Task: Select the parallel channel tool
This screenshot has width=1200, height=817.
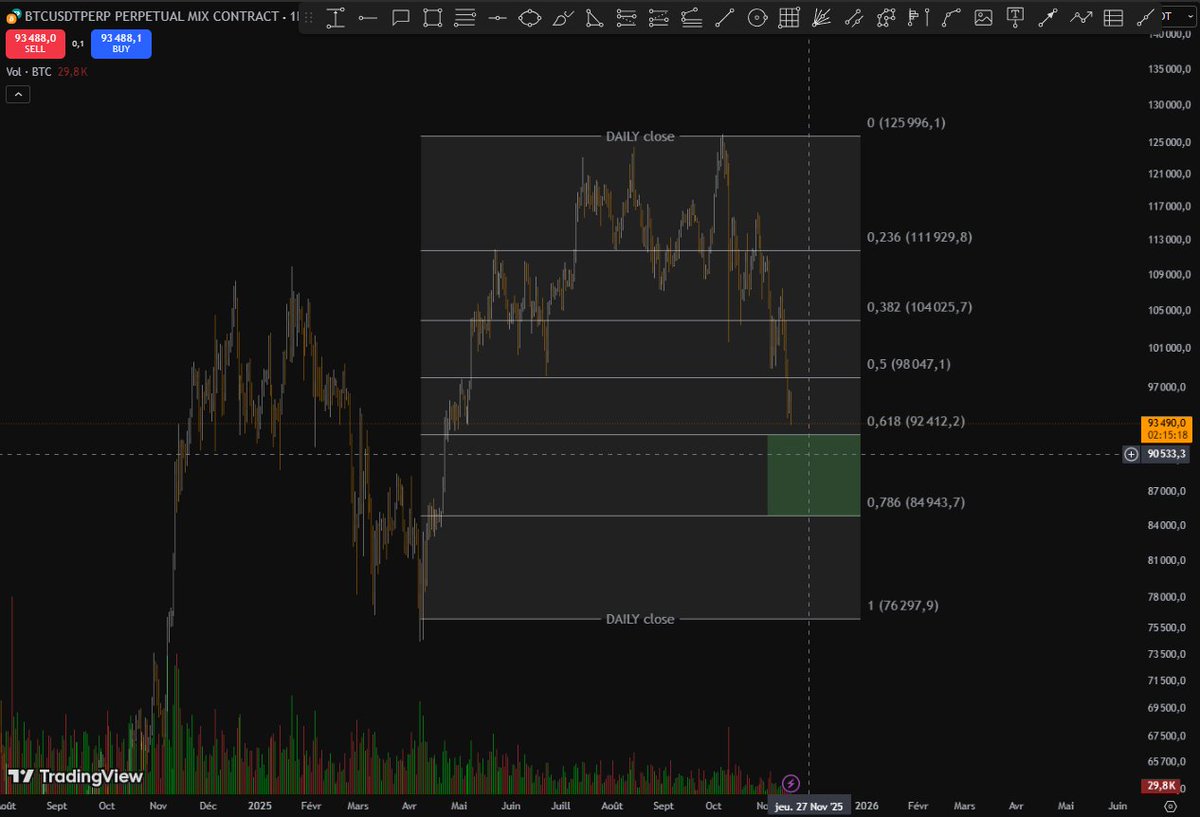Action: coord(853,16)
